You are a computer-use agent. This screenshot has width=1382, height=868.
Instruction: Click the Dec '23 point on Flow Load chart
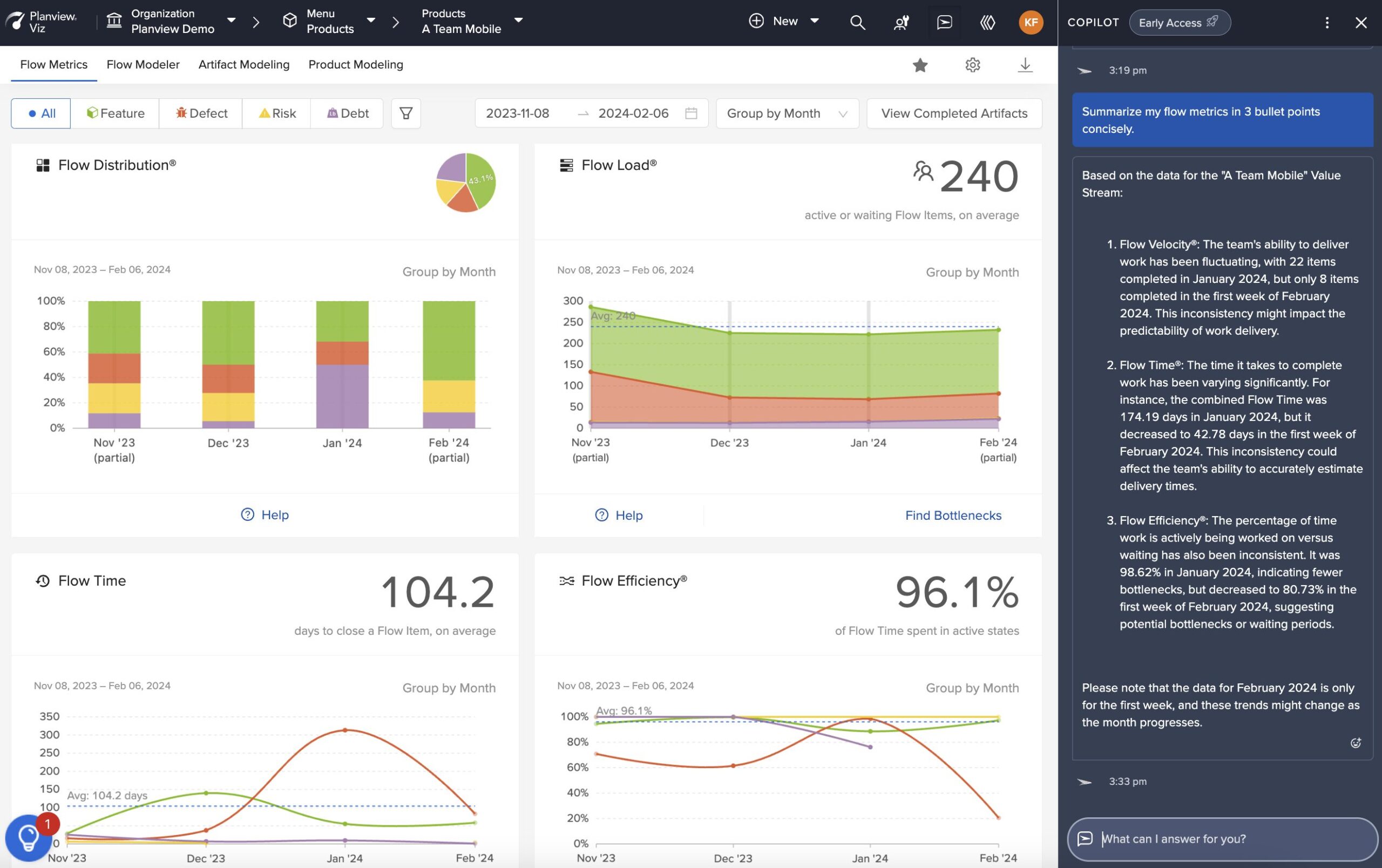pyautogui.click(x=729, y=333)
